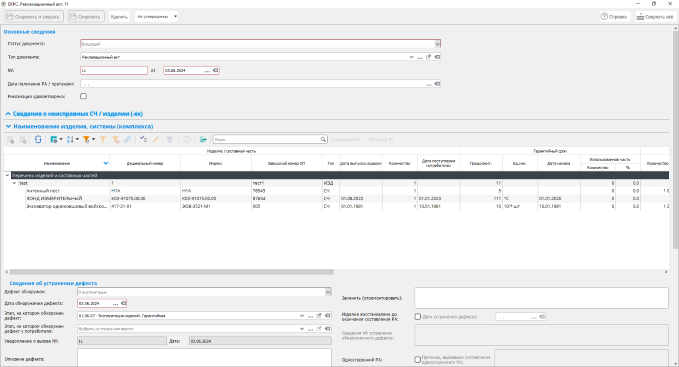Select the 'Экскаватор одноковшовый' row
Image resolution: width=679 pixels, height=367 pixels.
coord(336,206)
